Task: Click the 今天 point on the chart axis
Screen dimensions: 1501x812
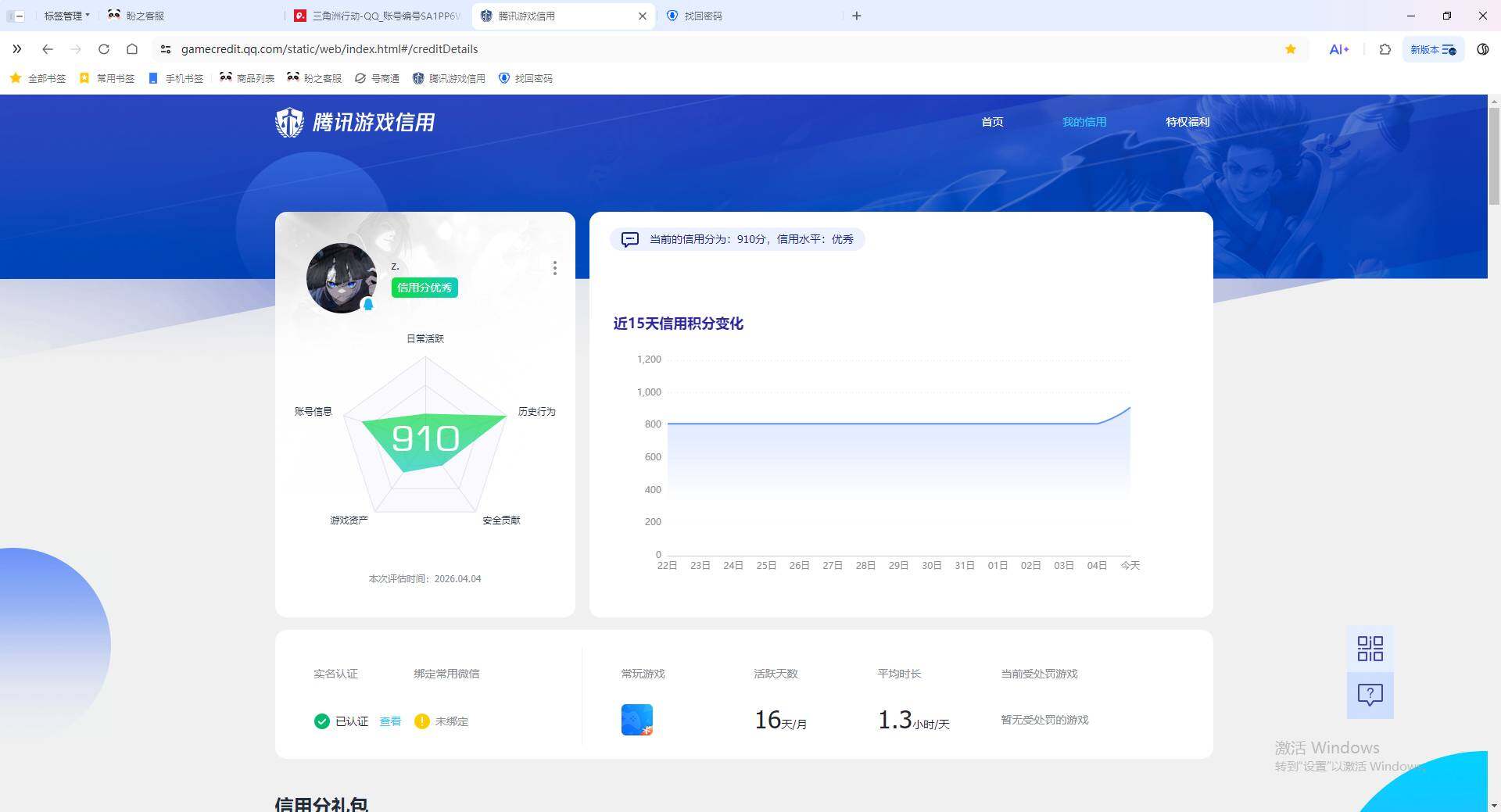Action: point(1130,565)
